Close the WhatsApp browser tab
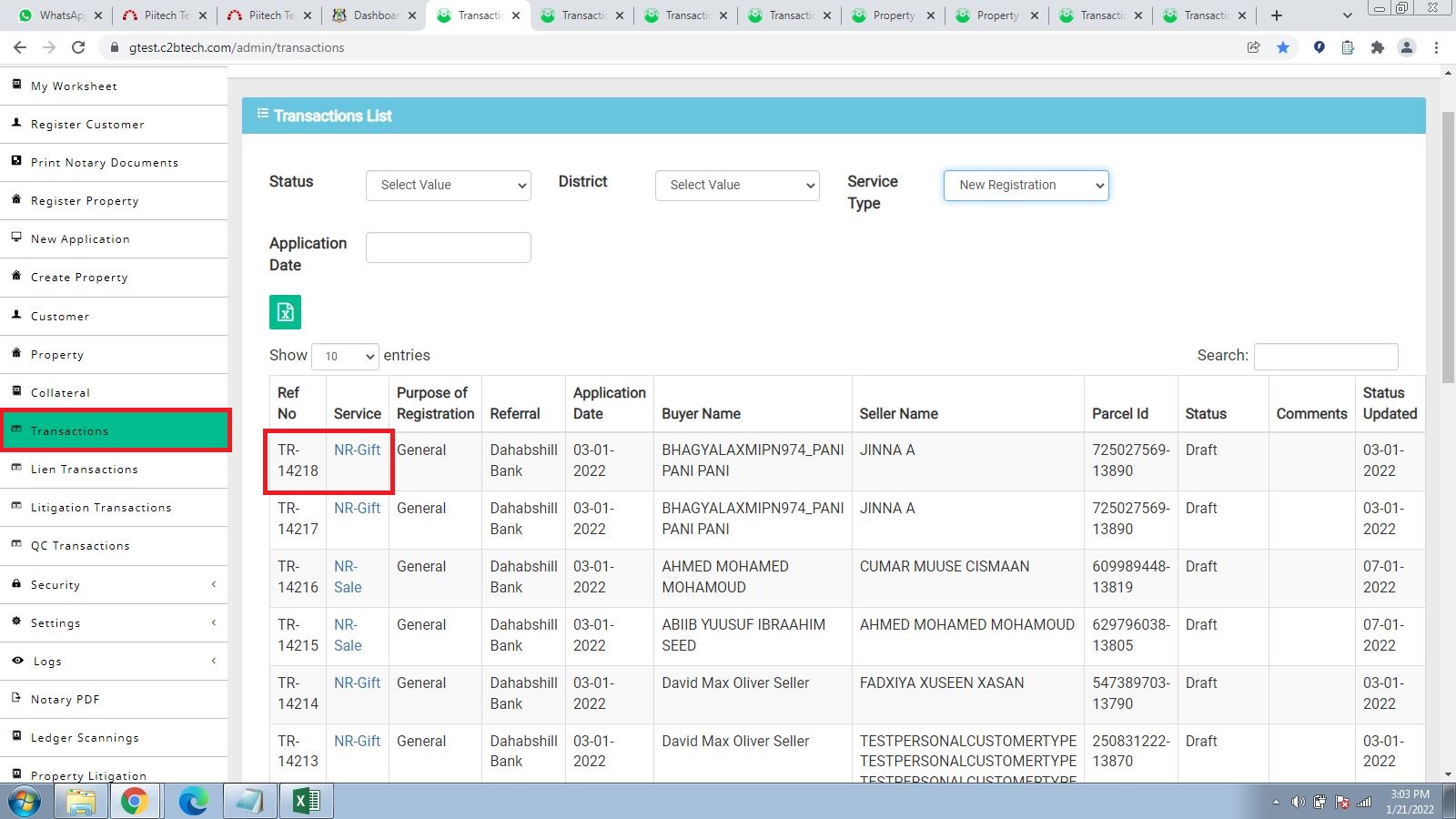 (x=98, y=15)
